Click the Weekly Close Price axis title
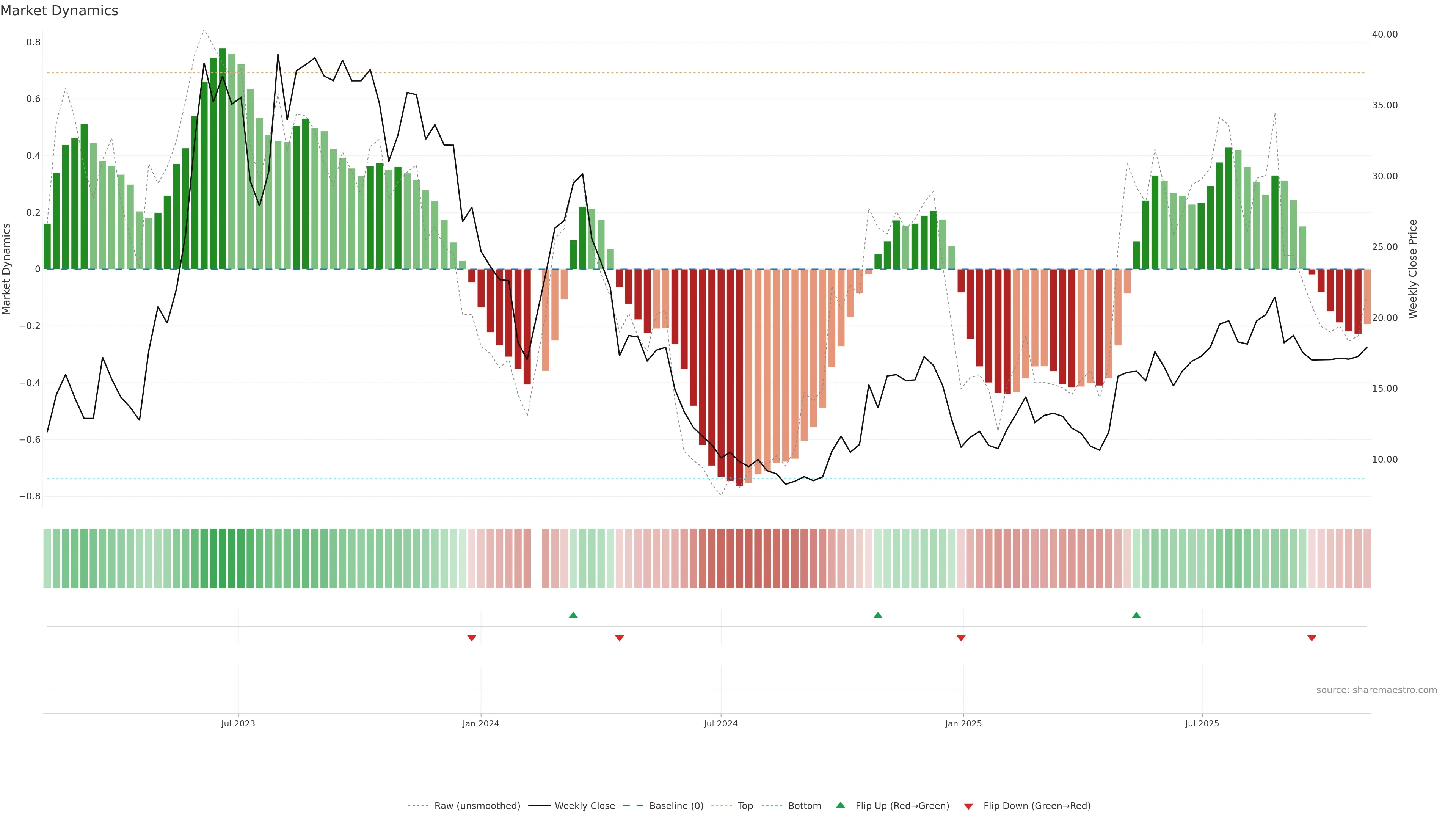Image resolution: width=1456 pixels, height=819 pixels. 1413,269
